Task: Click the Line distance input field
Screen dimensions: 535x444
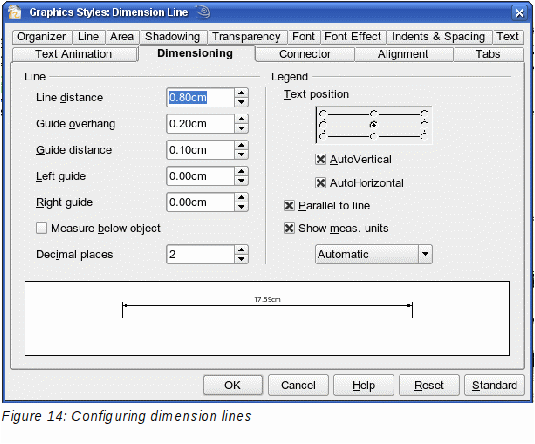Action: [x=200, y=97]
